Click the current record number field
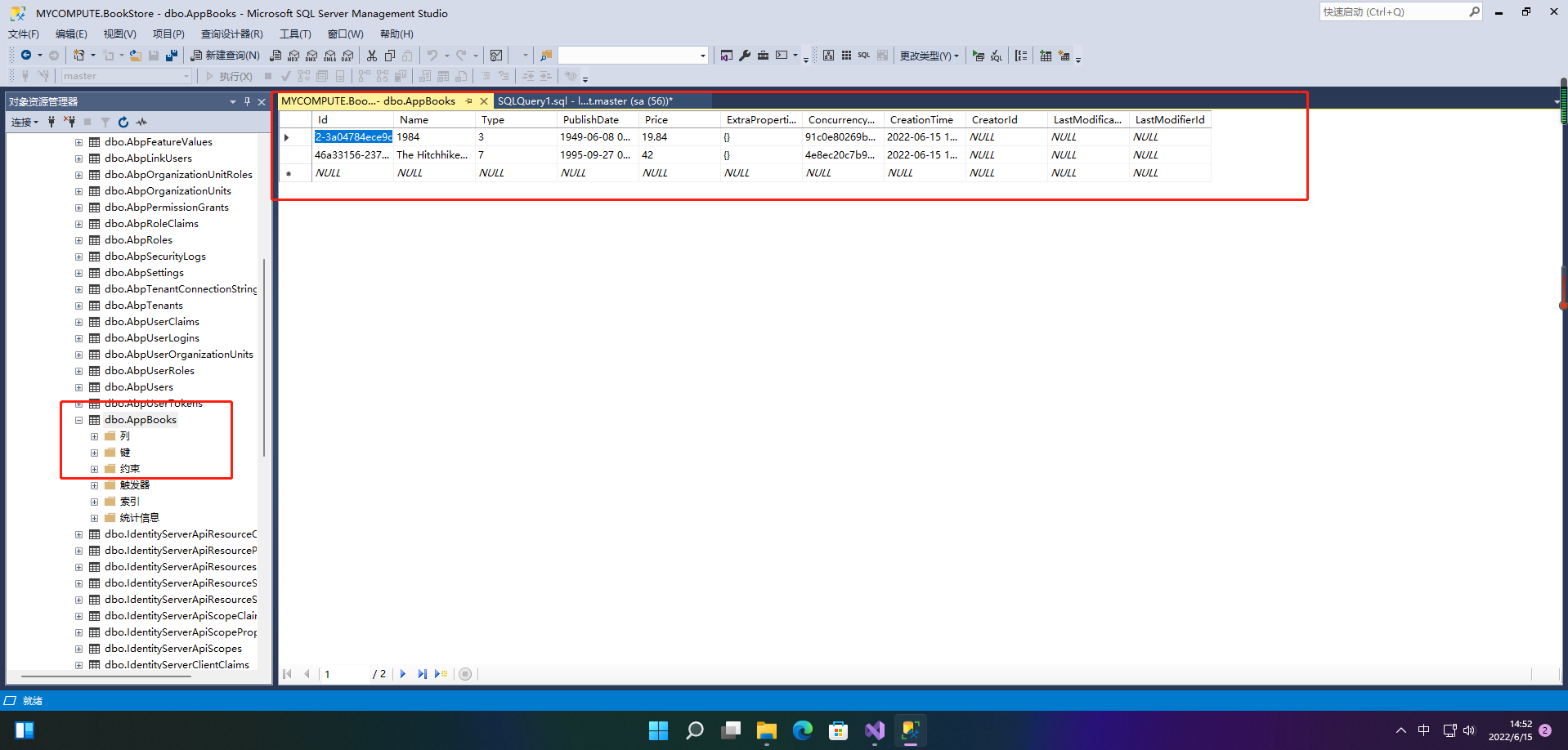1568x750 pixels. tap(343, 674)
